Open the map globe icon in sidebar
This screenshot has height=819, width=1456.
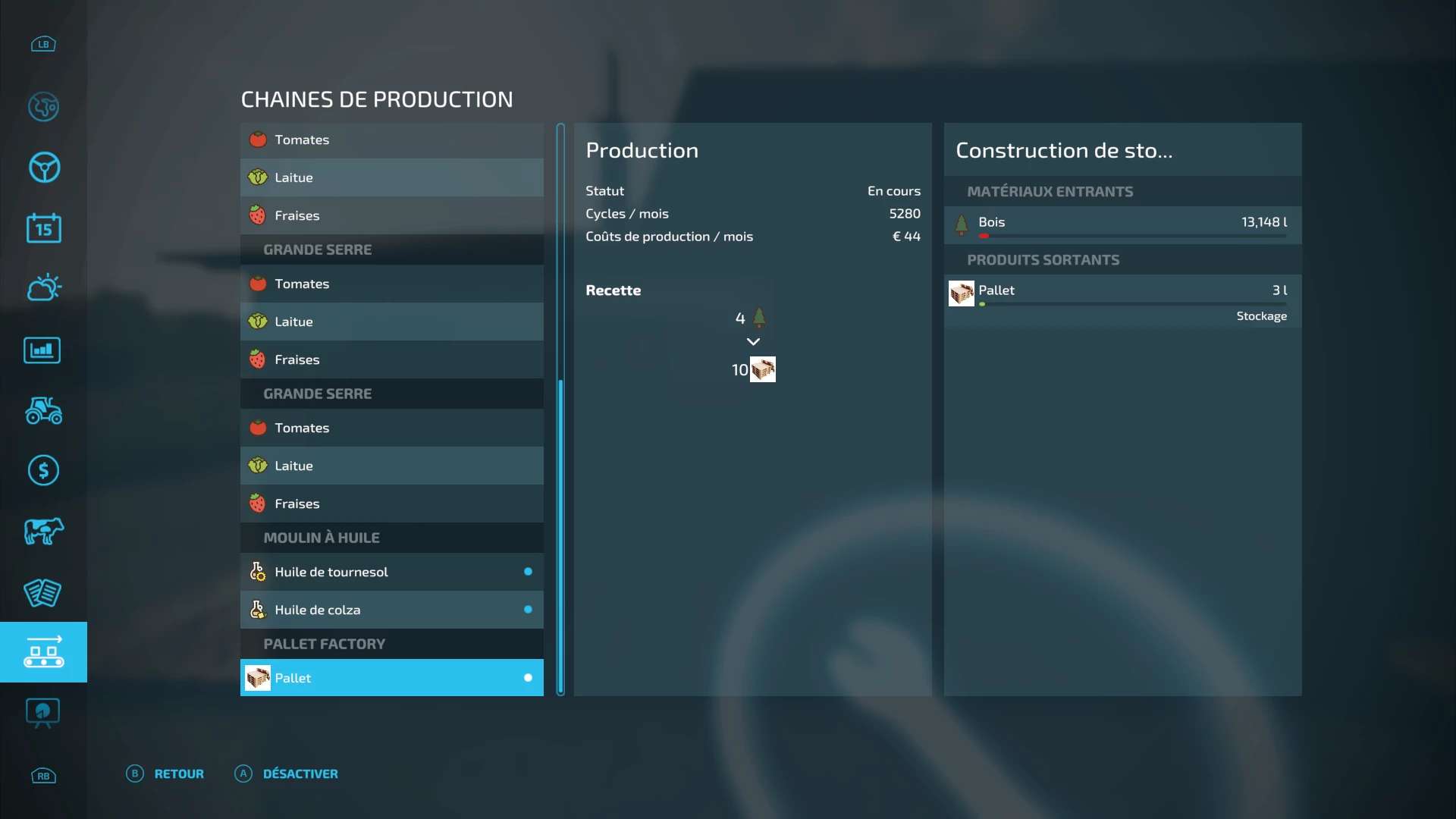(x=43, y=107)
